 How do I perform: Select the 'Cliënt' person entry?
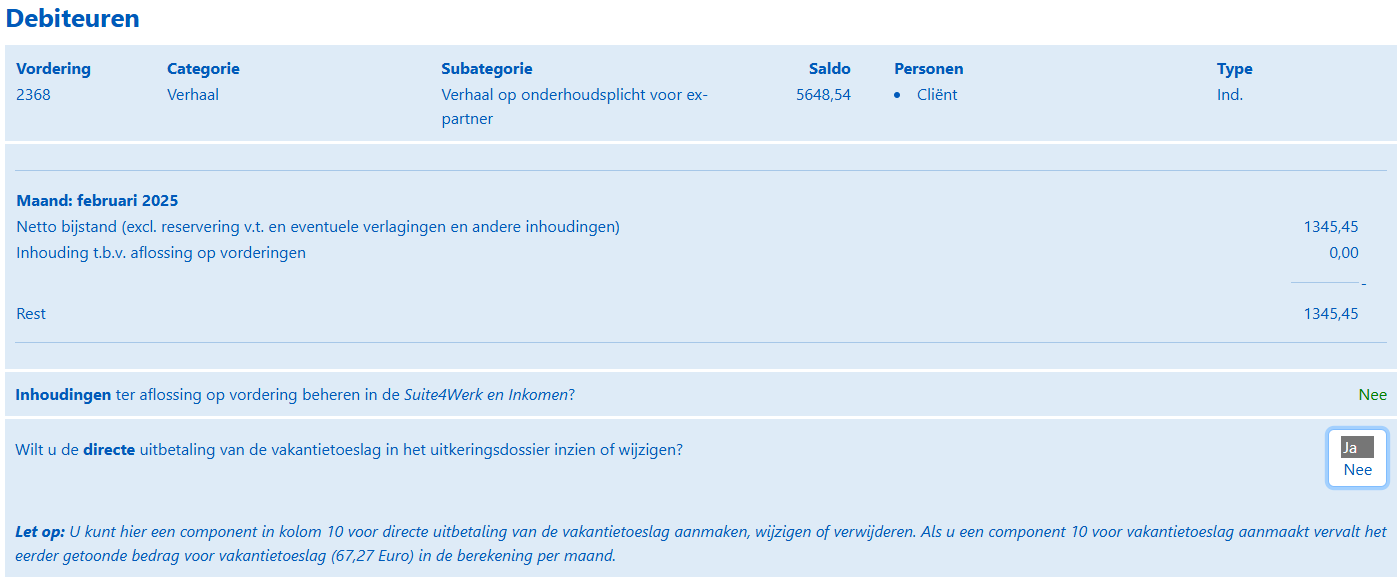pyautogui.click(x=937, y=95)
